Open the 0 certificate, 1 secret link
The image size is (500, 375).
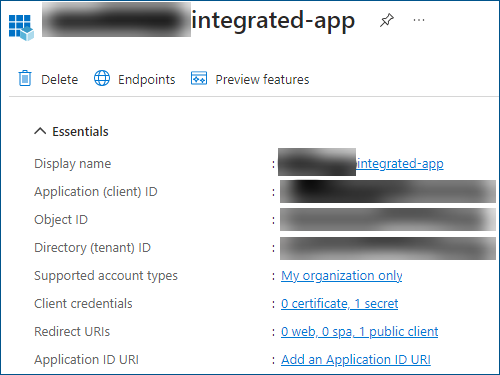pyautogui.click(x=340, y=304)
